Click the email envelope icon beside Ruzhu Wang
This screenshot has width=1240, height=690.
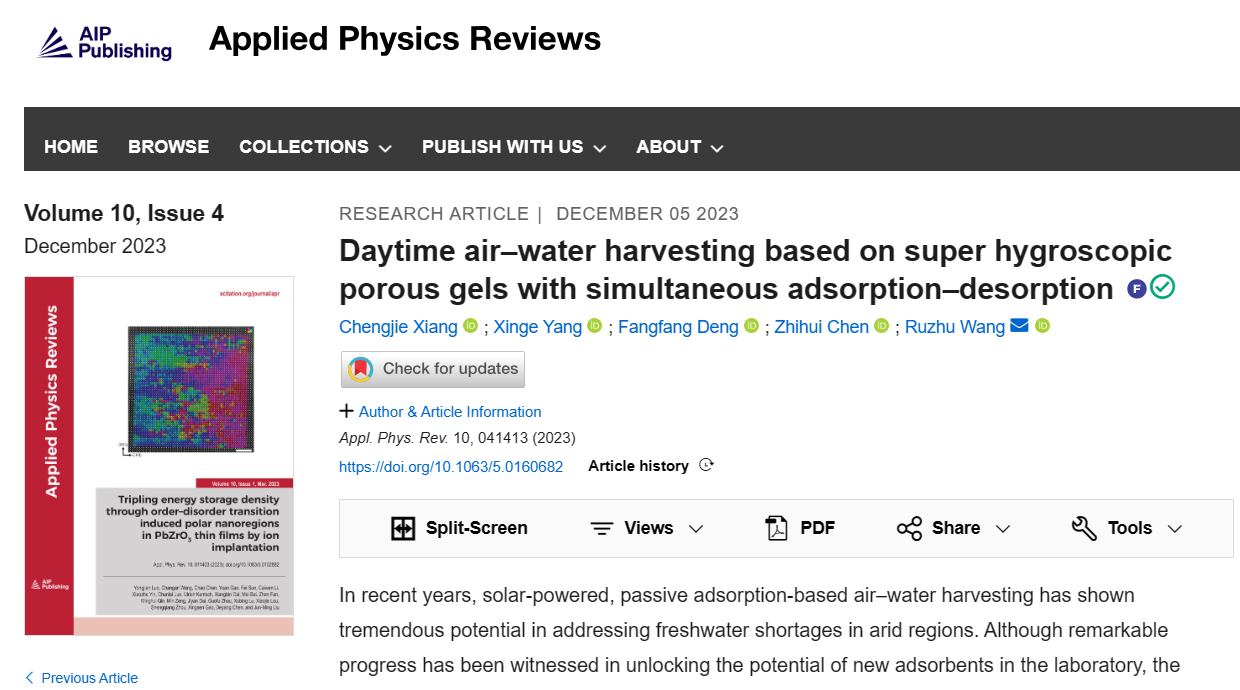[x=1019, y=326]
